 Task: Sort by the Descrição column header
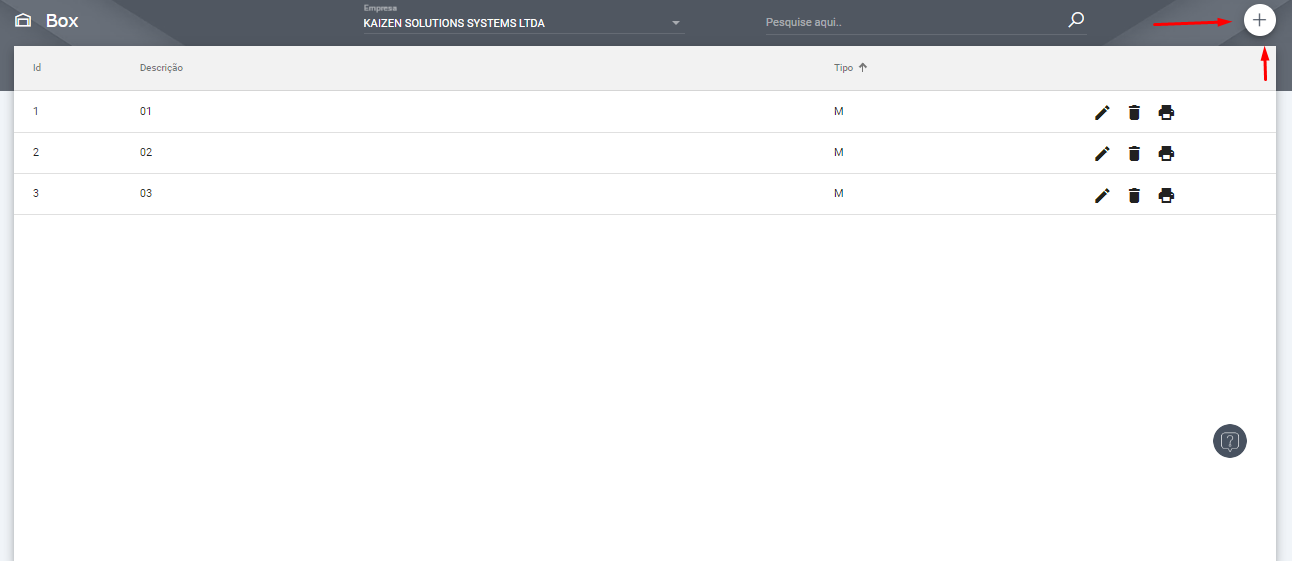161,68
